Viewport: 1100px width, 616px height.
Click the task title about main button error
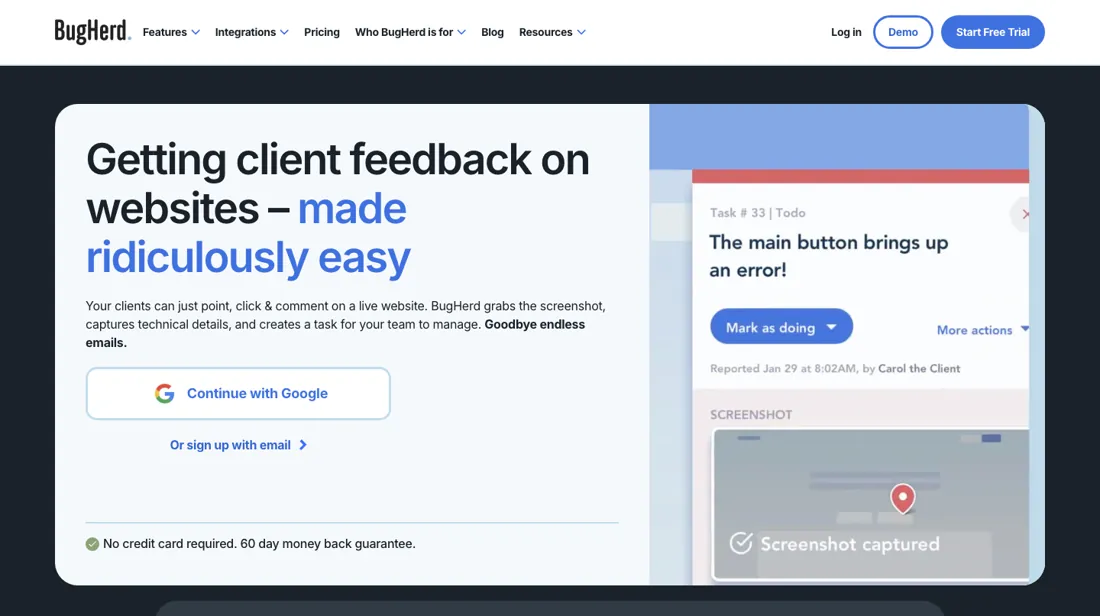[x=829, y=256]
